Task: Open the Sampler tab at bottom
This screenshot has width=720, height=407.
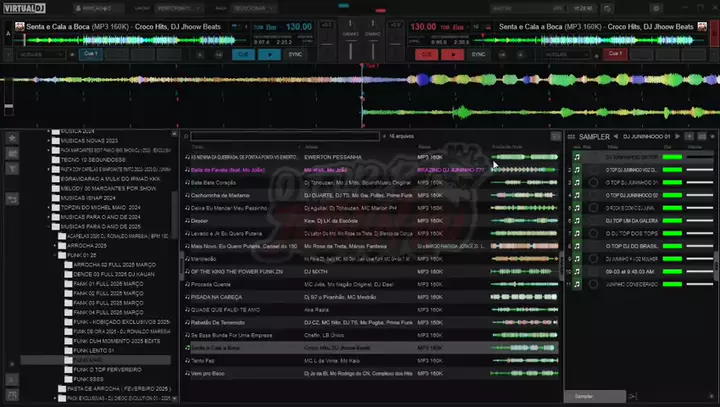Action: pyautogui.click(x=595, y=396)
